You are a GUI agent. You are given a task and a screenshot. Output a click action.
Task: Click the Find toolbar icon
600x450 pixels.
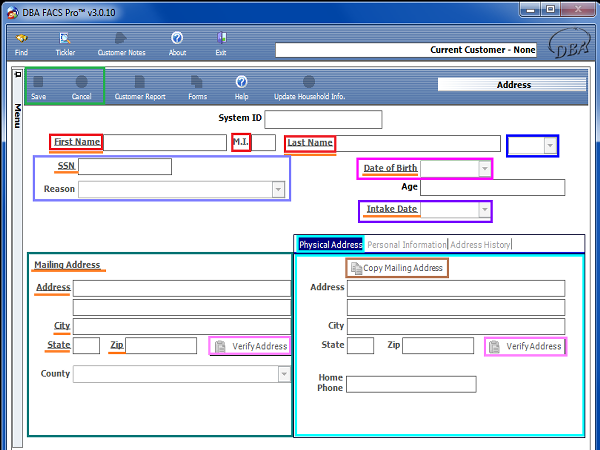tap(21, 44)
